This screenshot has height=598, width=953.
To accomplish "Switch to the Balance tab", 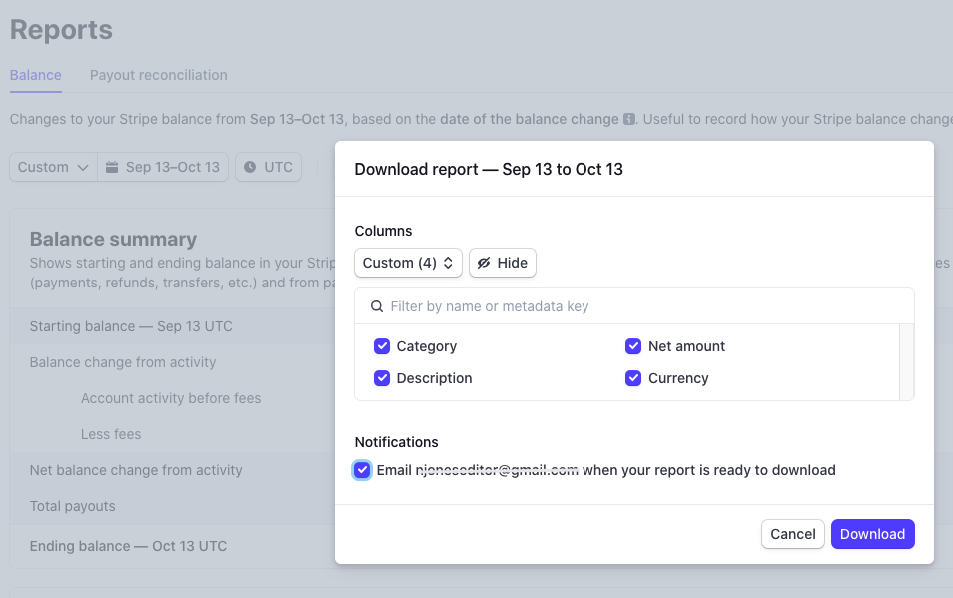I will [x=36, y=75].
